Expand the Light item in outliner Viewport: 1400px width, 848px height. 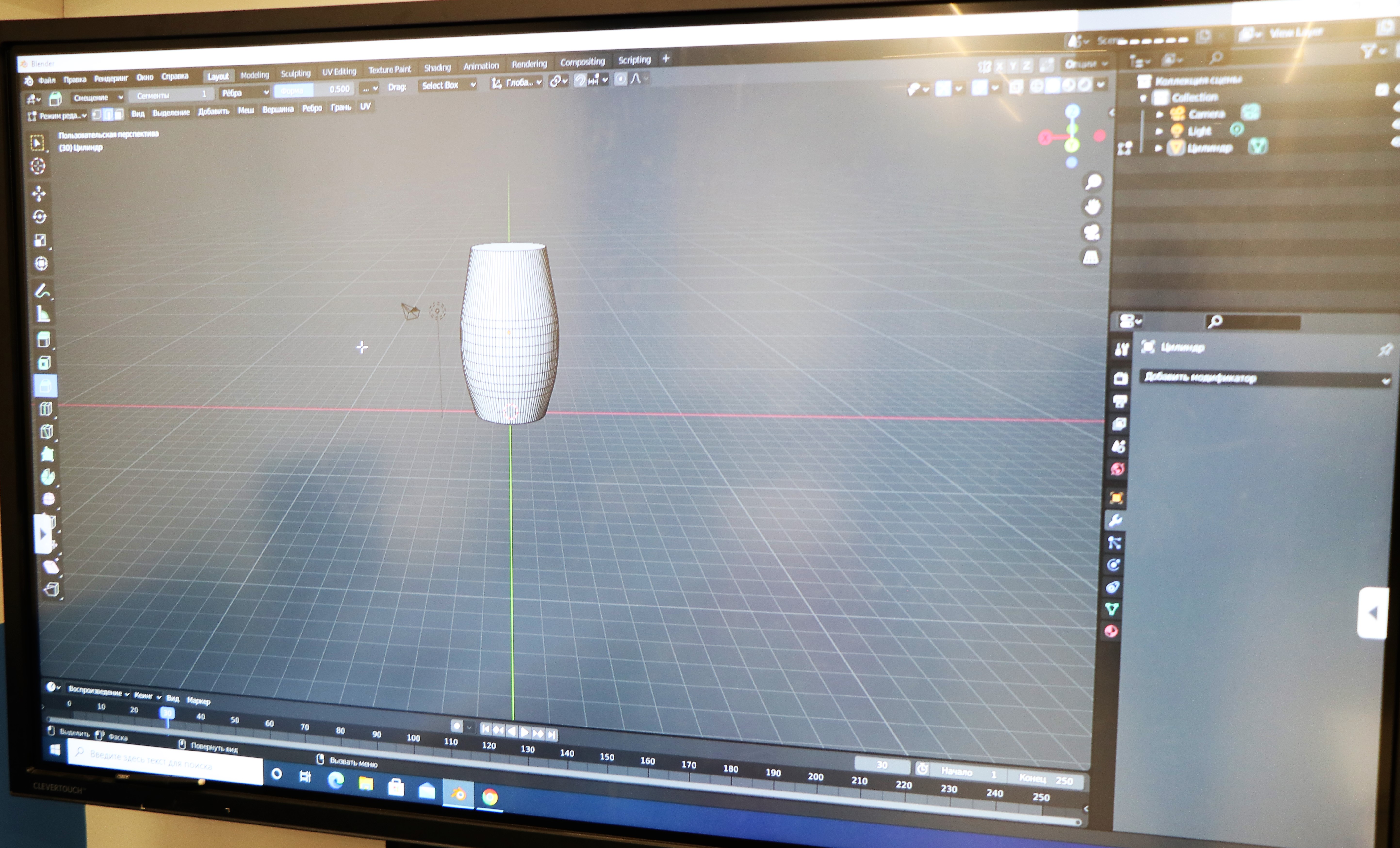click(x=1160, y=131)
